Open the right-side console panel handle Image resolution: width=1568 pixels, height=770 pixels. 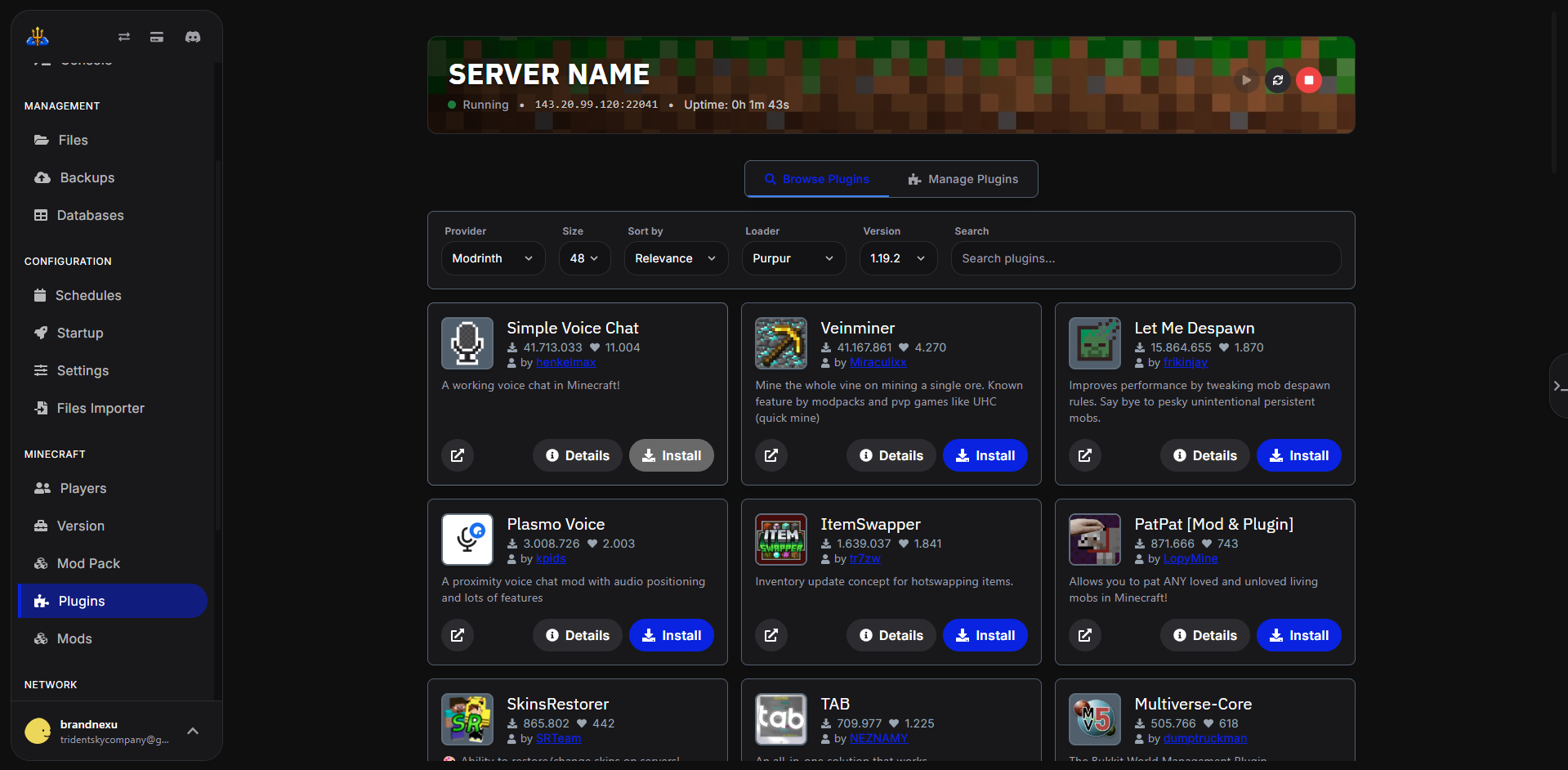(1558, 386)
